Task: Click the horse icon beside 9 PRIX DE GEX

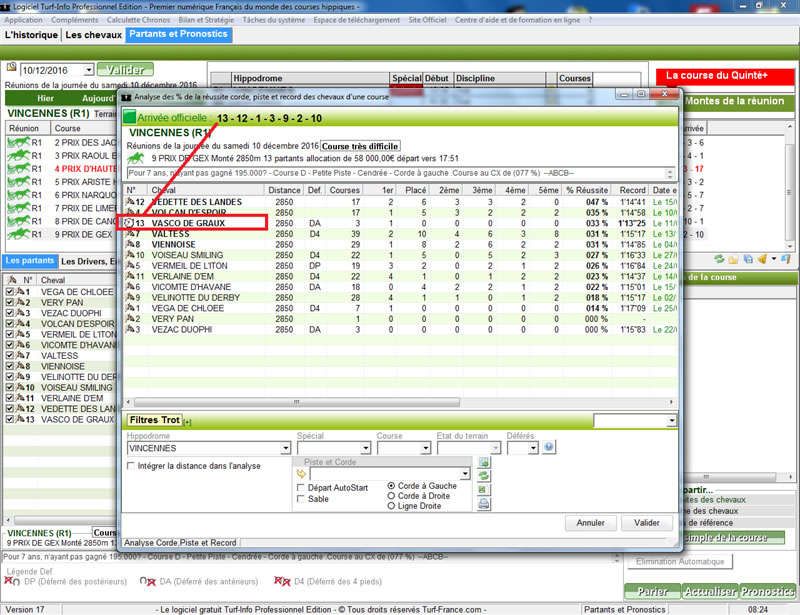Action: click(x=17, y=234)
